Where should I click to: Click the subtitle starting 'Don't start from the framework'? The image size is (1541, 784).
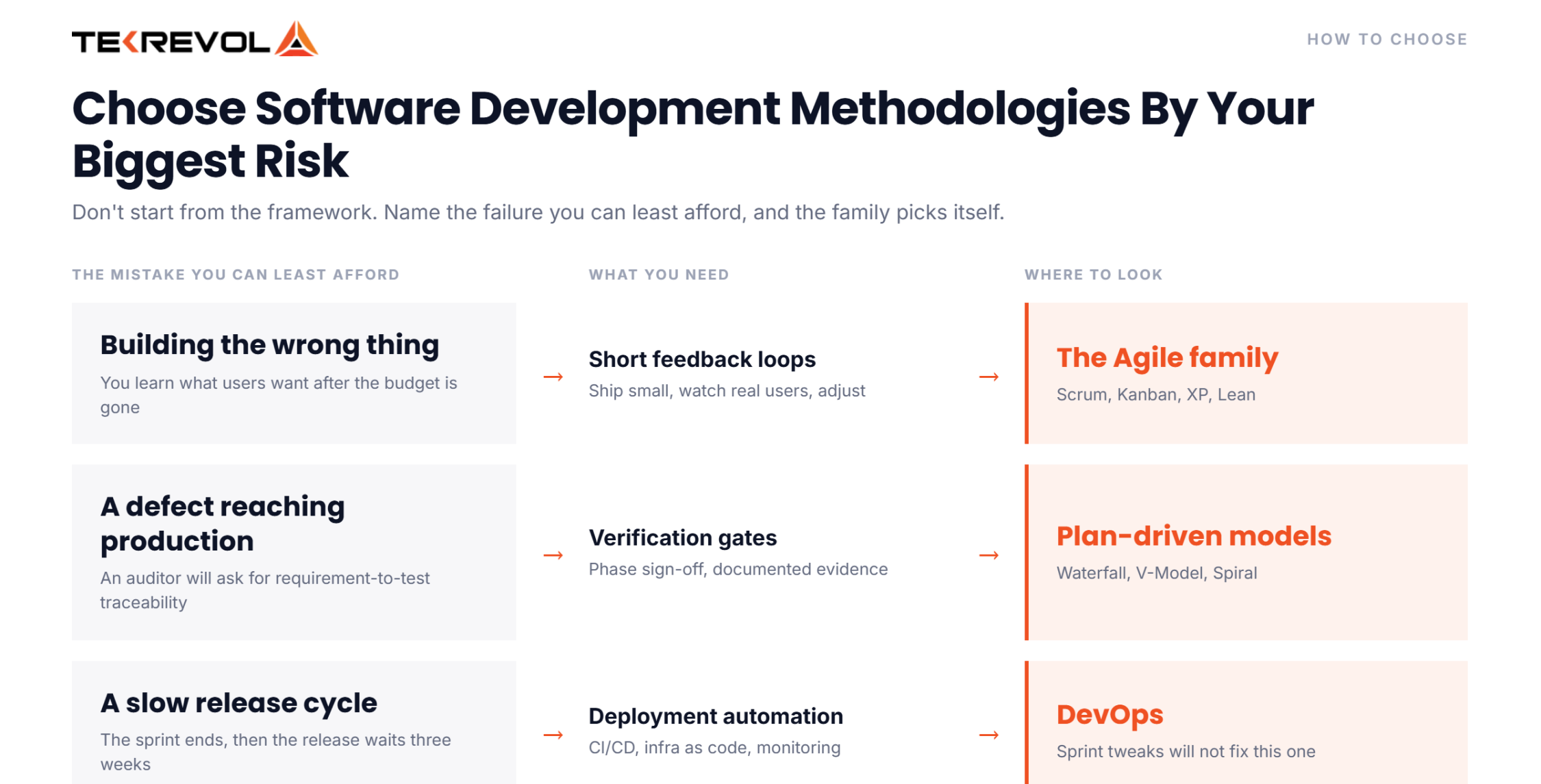[x=538, y=212]
